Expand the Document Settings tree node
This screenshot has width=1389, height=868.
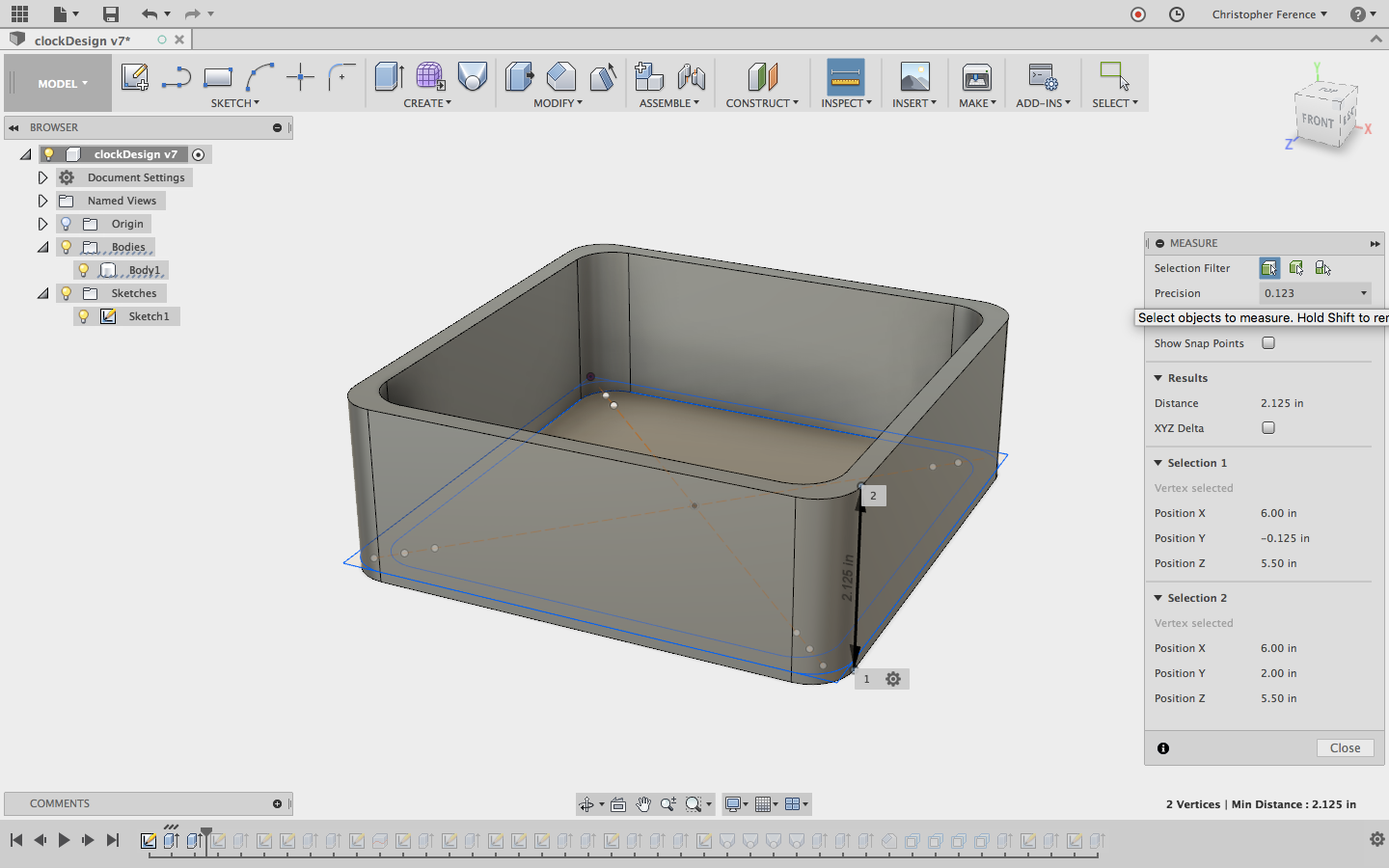[42, 177]
